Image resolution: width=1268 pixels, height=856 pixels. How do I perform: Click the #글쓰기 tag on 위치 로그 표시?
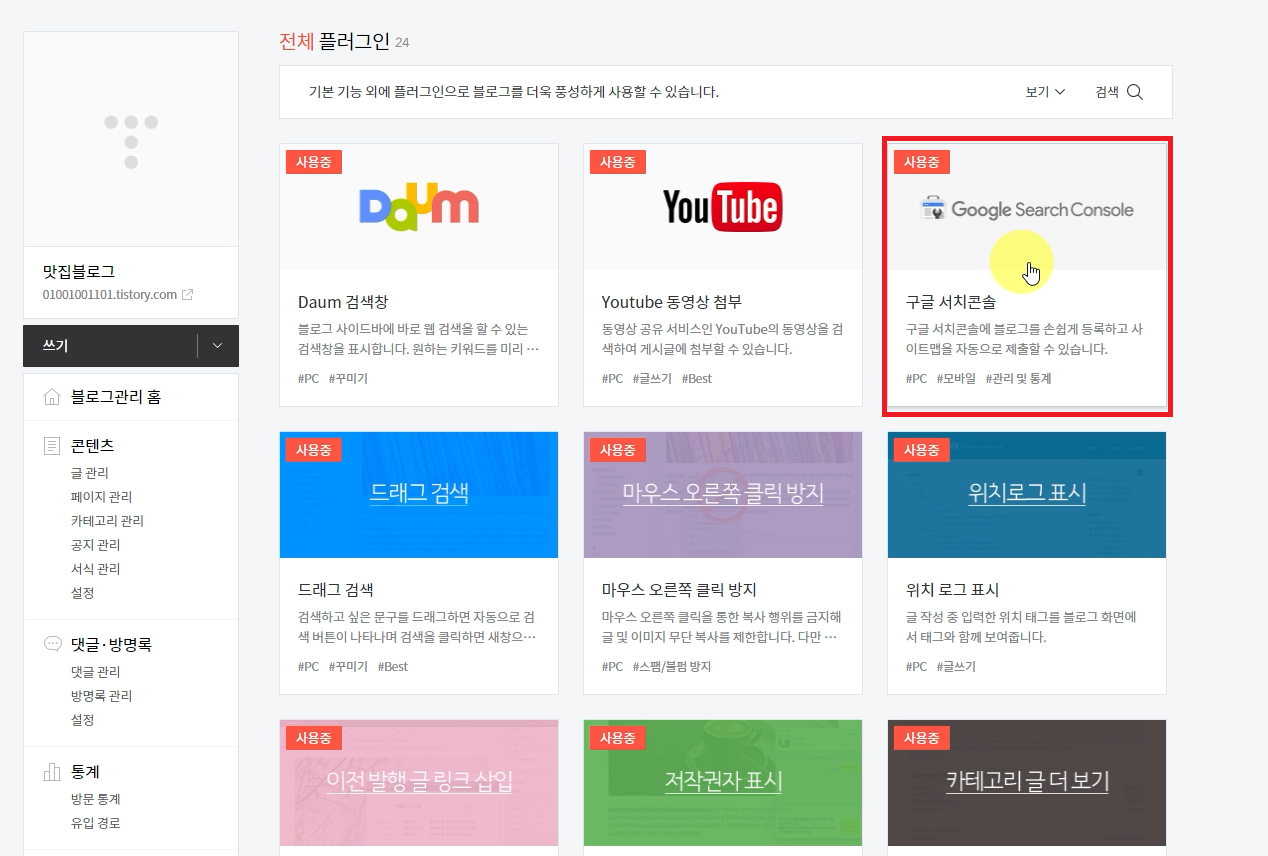956,667
